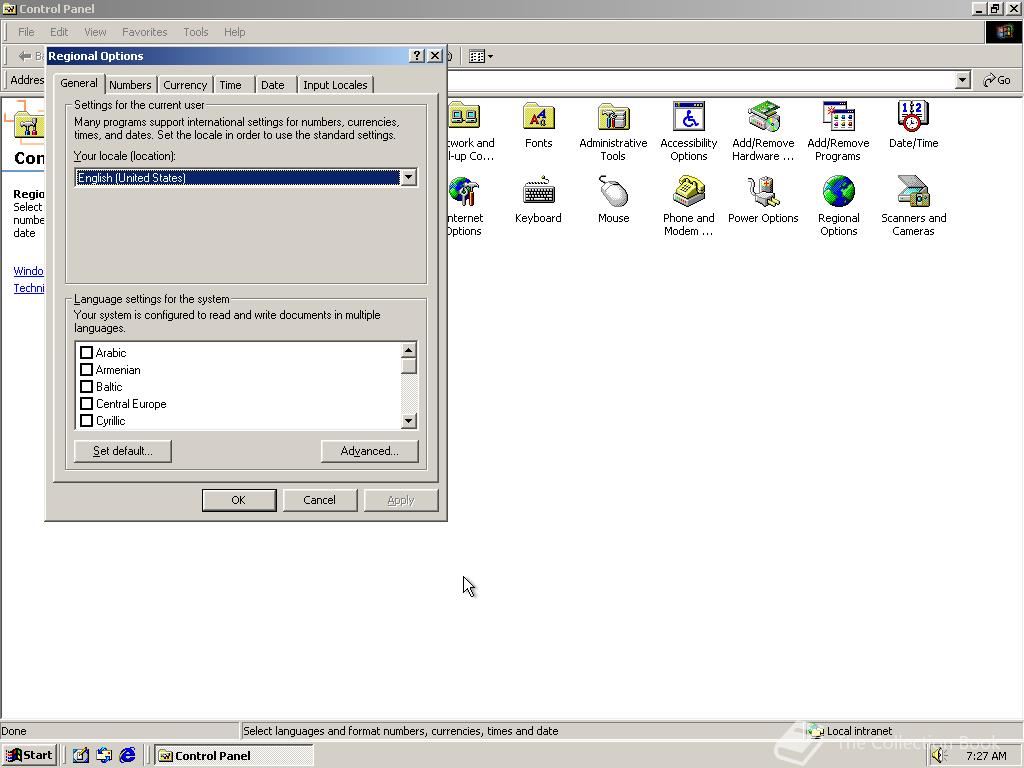
Task: Switch to the Time tab
Action: click(x=231, y=85)
